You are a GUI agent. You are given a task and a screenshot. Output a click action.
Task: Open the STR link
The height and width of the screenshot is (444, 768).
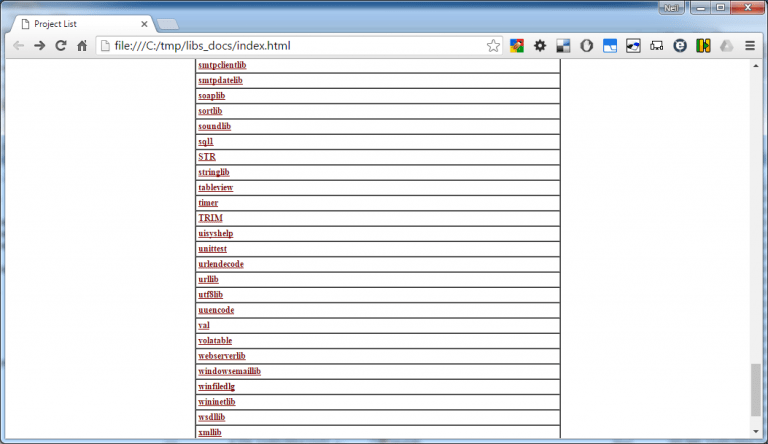207,157
